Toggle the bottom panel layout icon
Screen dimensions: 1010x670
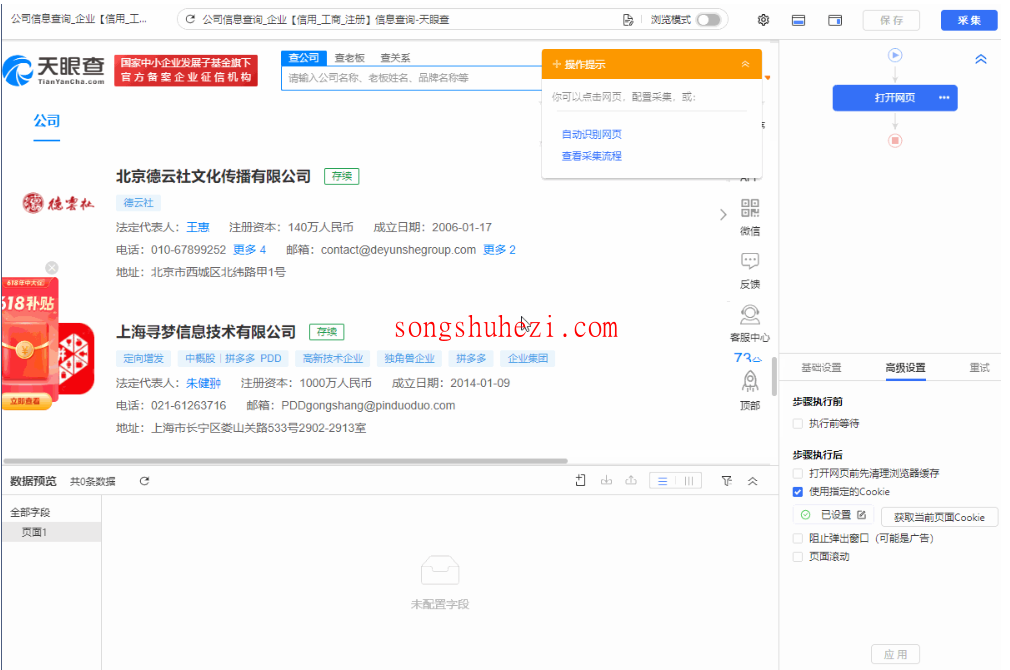click(x=798, y=21)
